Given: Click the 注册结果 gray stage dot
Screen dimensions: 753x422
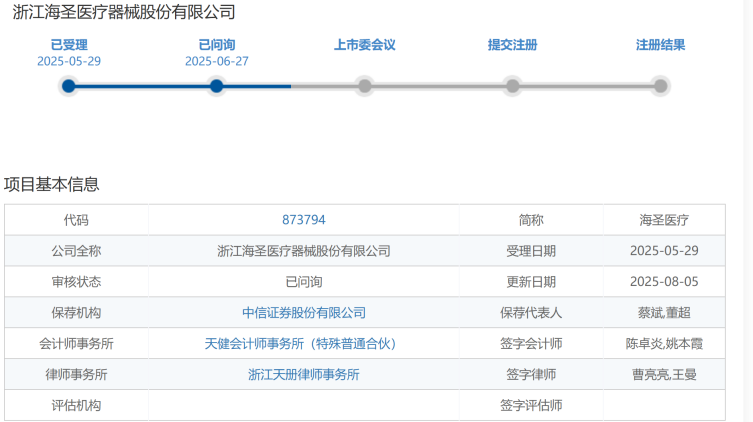Looking at the screenshot, I should tap(660, 86).
